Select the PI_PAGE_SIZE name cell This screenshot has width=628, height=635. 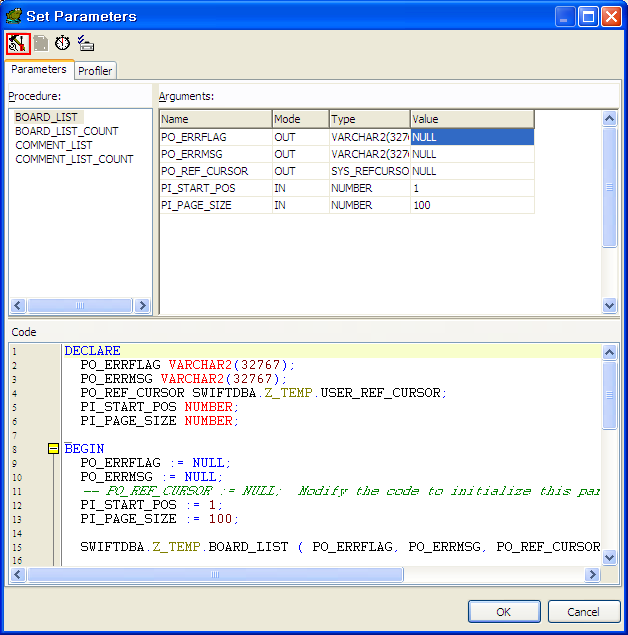point(215,205)
